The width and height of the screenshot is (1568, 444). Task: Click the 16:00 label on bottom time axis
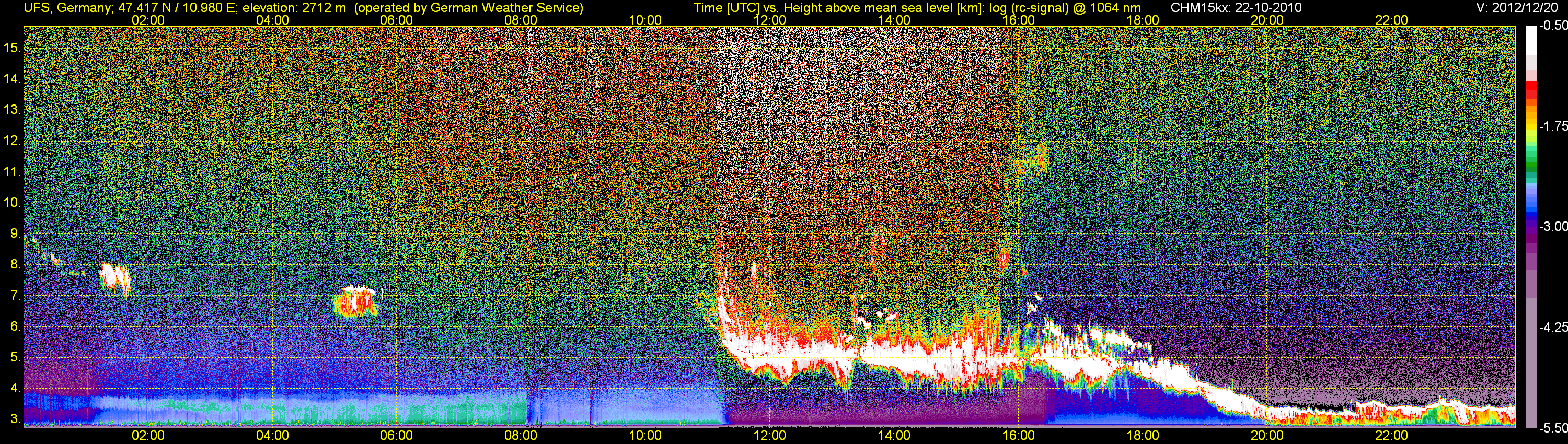[1018, 436]
